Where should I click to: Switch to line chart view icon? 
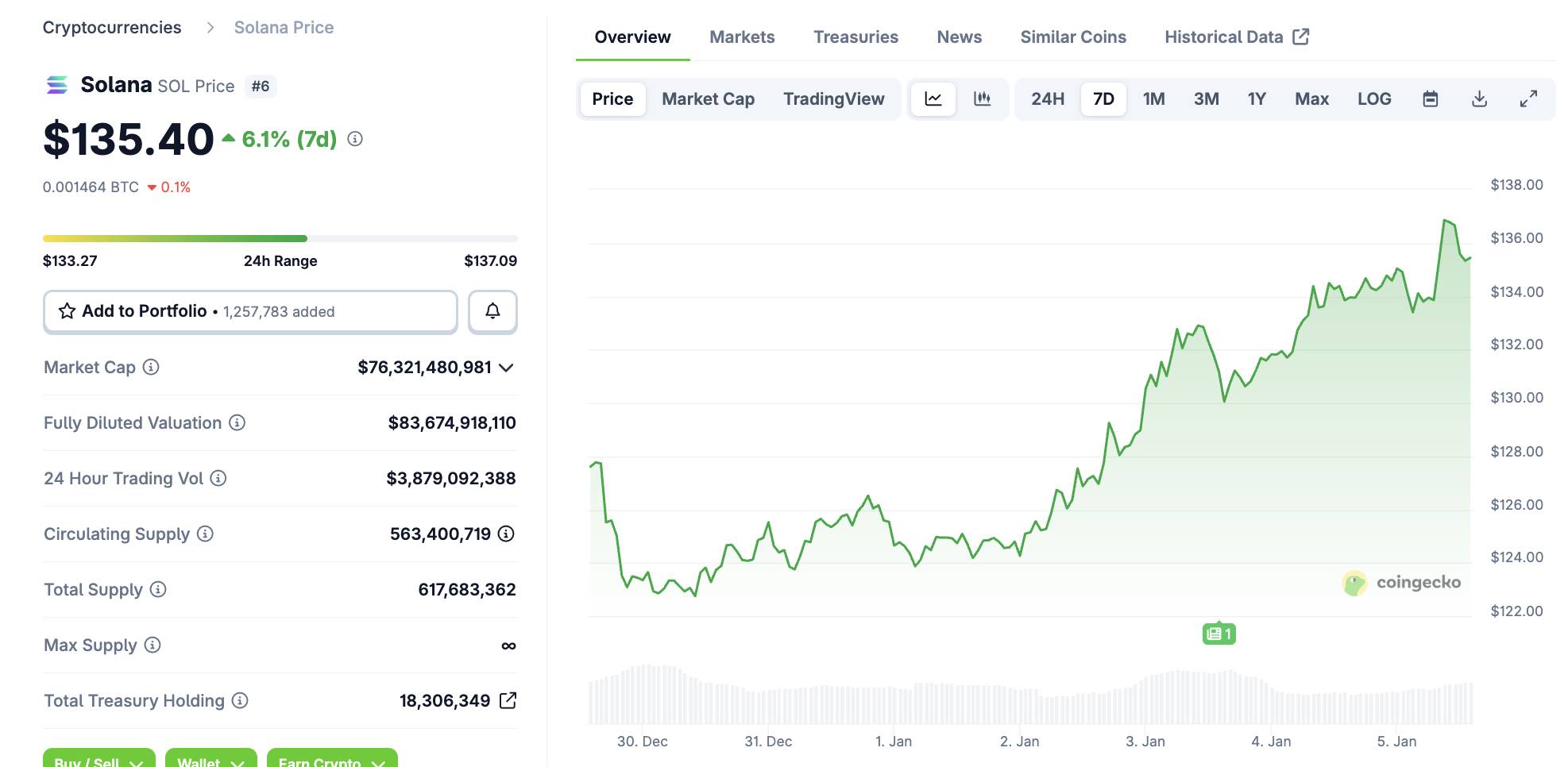pyautogui.click(x=933, y=99)
